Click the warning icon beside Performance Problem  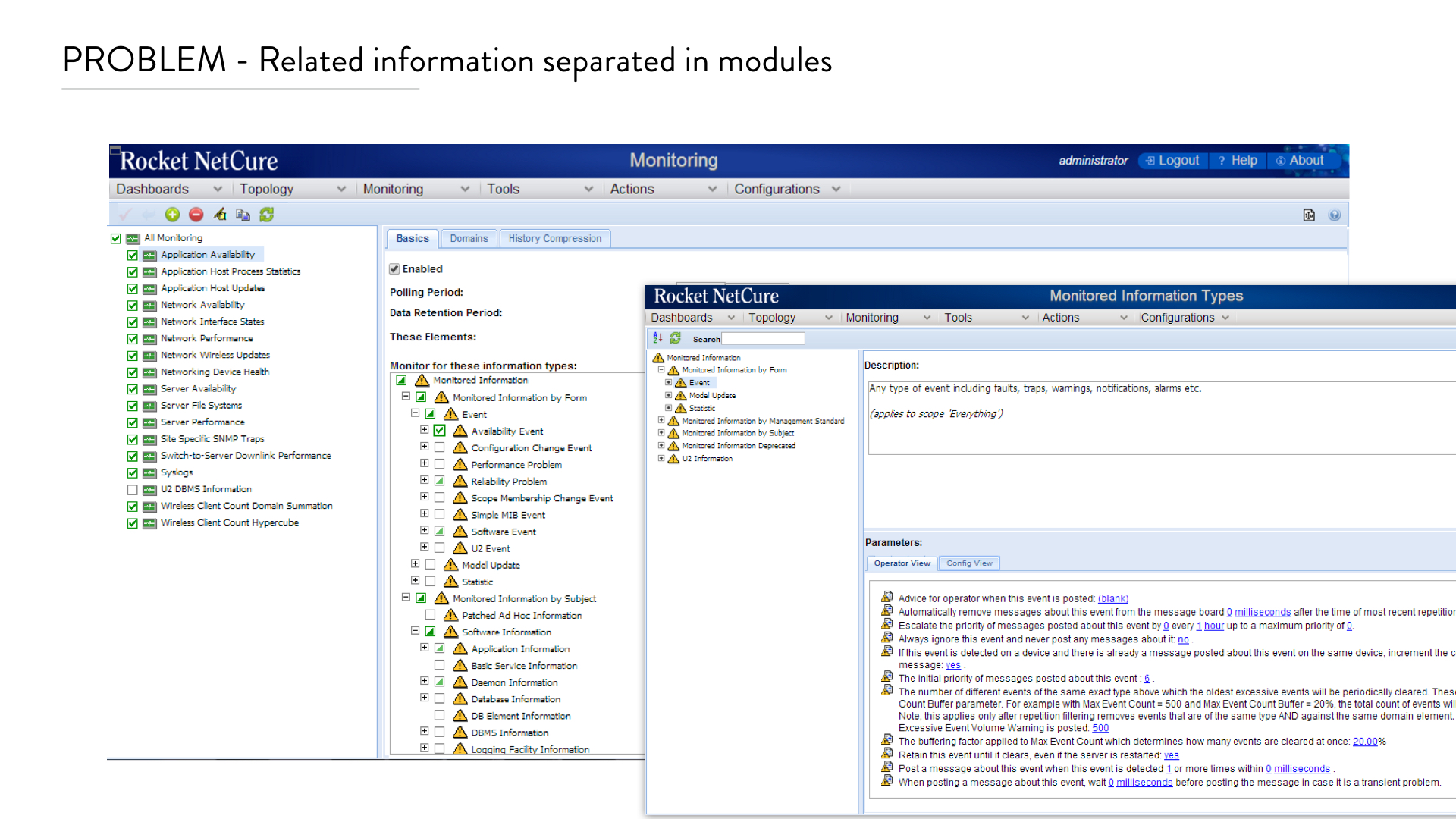pos(460,464)
